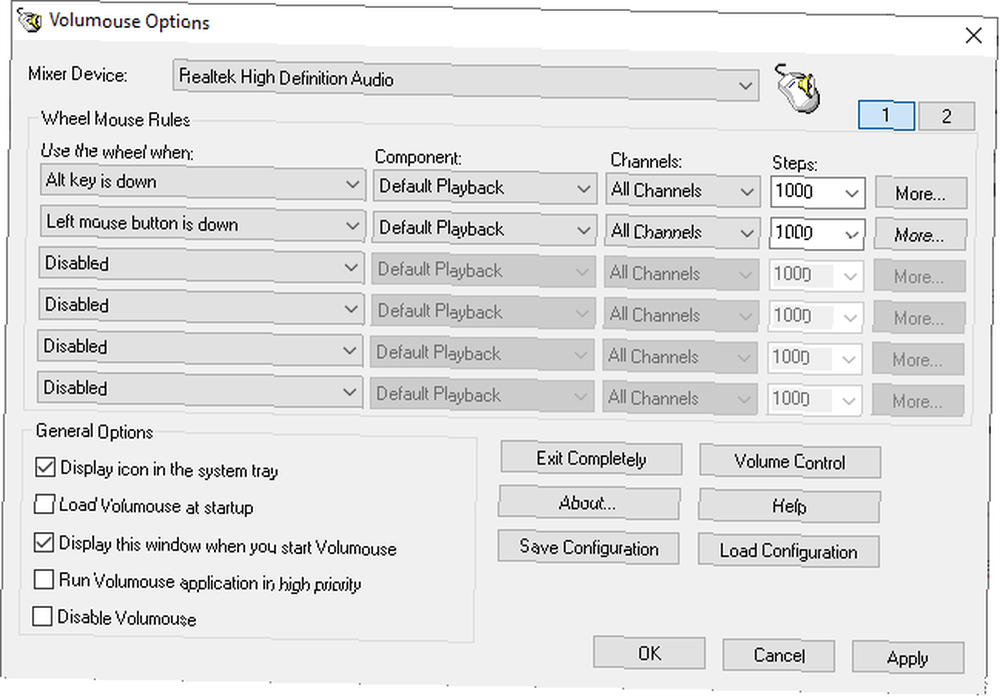Open Volume Control
The height and width of the screenshot is (697, 1000).
(790, 462)
